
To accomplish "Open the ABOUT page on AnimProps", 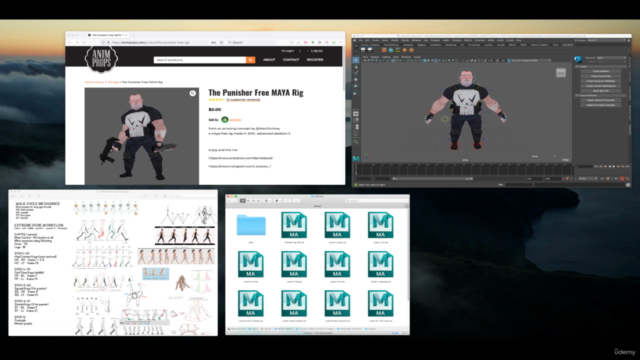I will (269, 60).
